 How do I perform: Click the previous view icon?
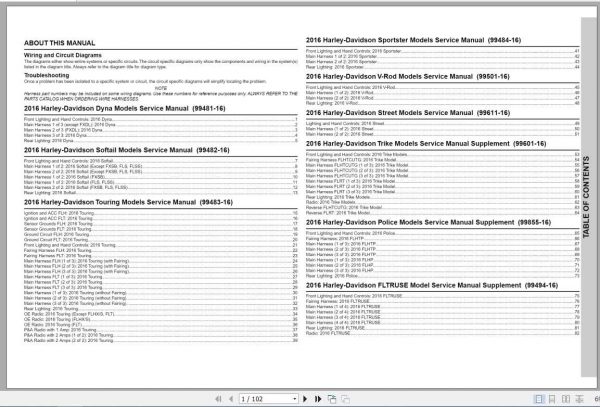pos(332,399)
